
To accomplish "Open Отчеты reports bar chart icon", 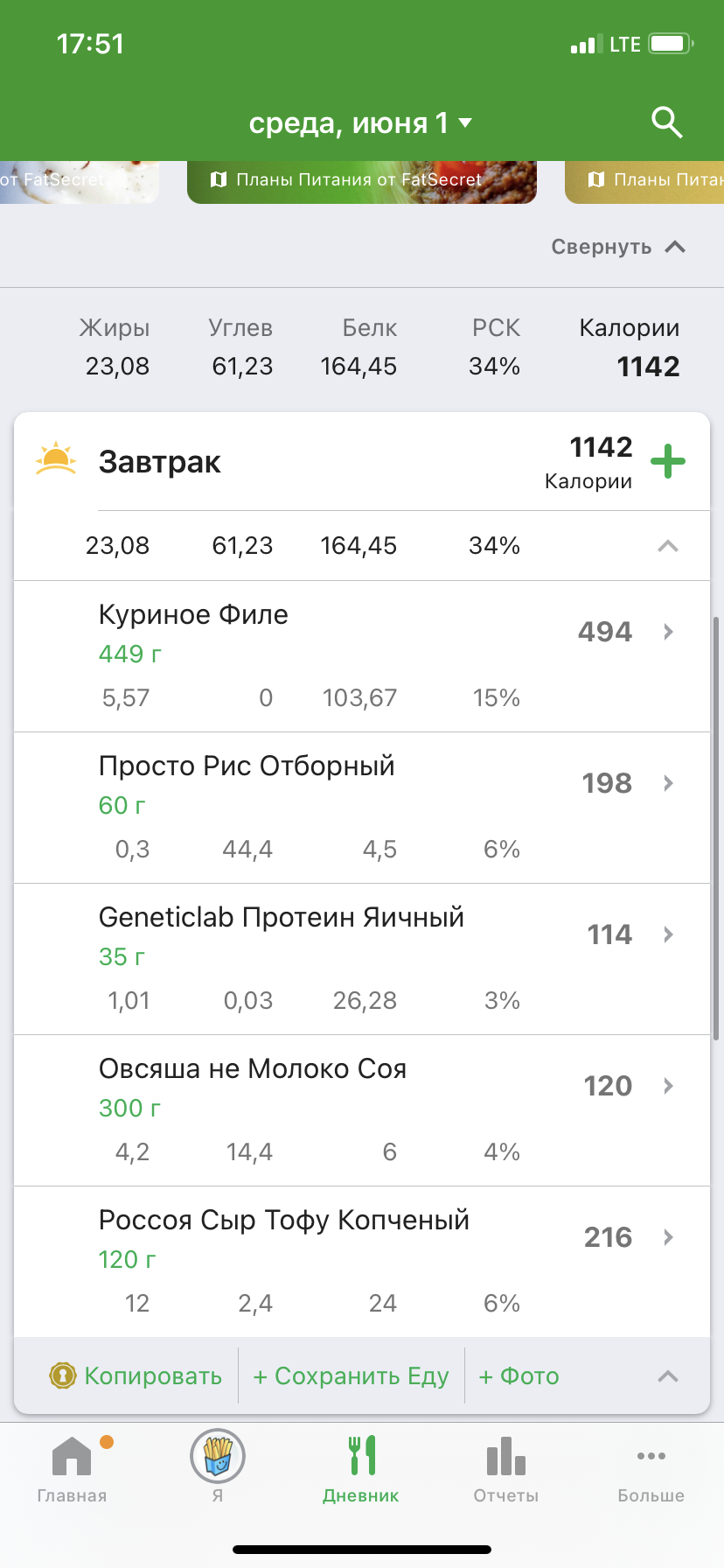I will tap(505, 1458).
